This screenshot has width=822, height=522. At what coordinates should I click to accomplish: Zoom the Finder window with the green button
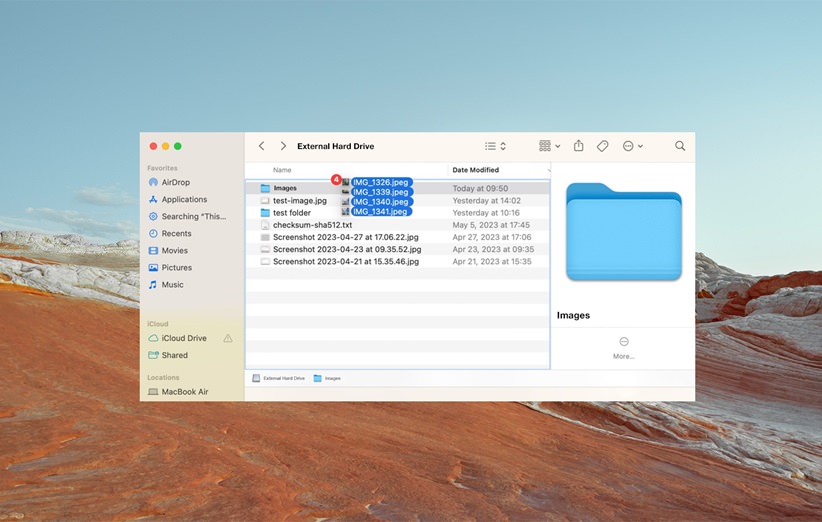click(x=178, y=146)
